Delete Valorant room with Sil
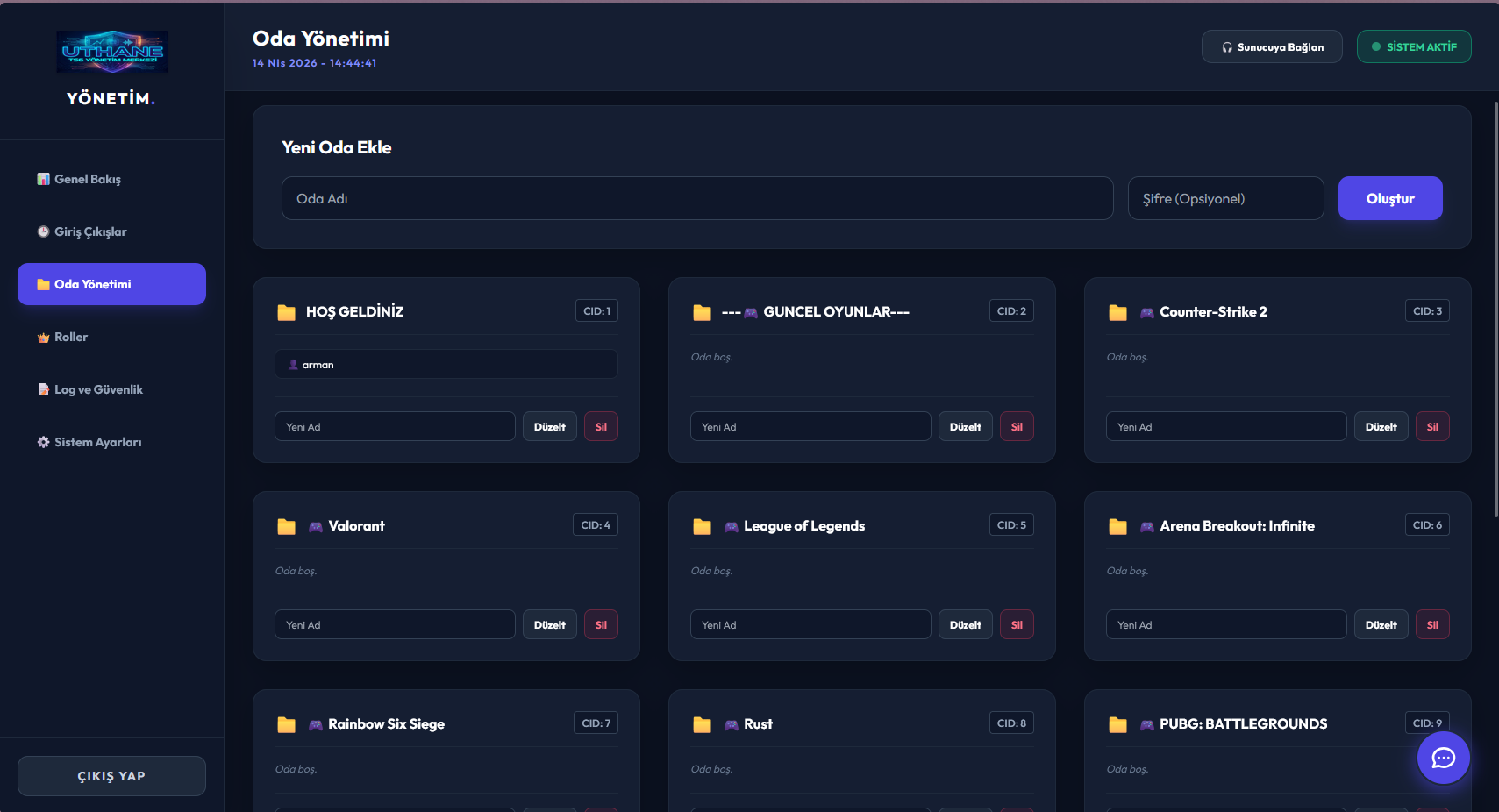1499x812 pixels. [601, 624]
